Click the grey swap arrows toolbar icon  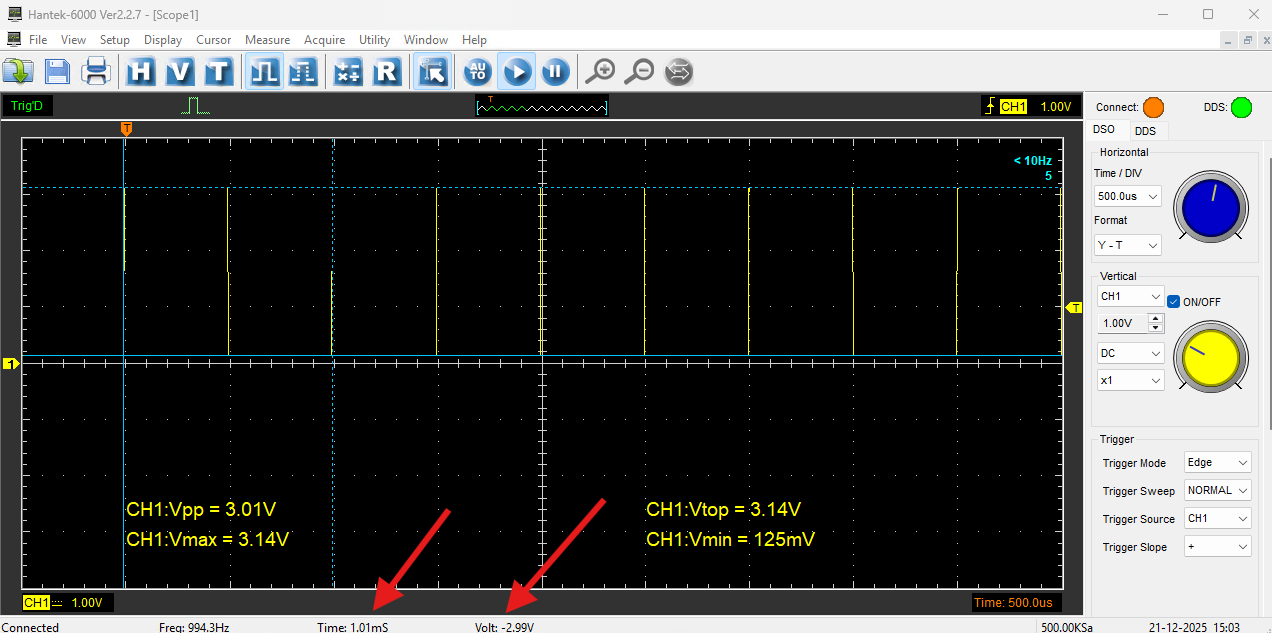[x=678, y=71]
